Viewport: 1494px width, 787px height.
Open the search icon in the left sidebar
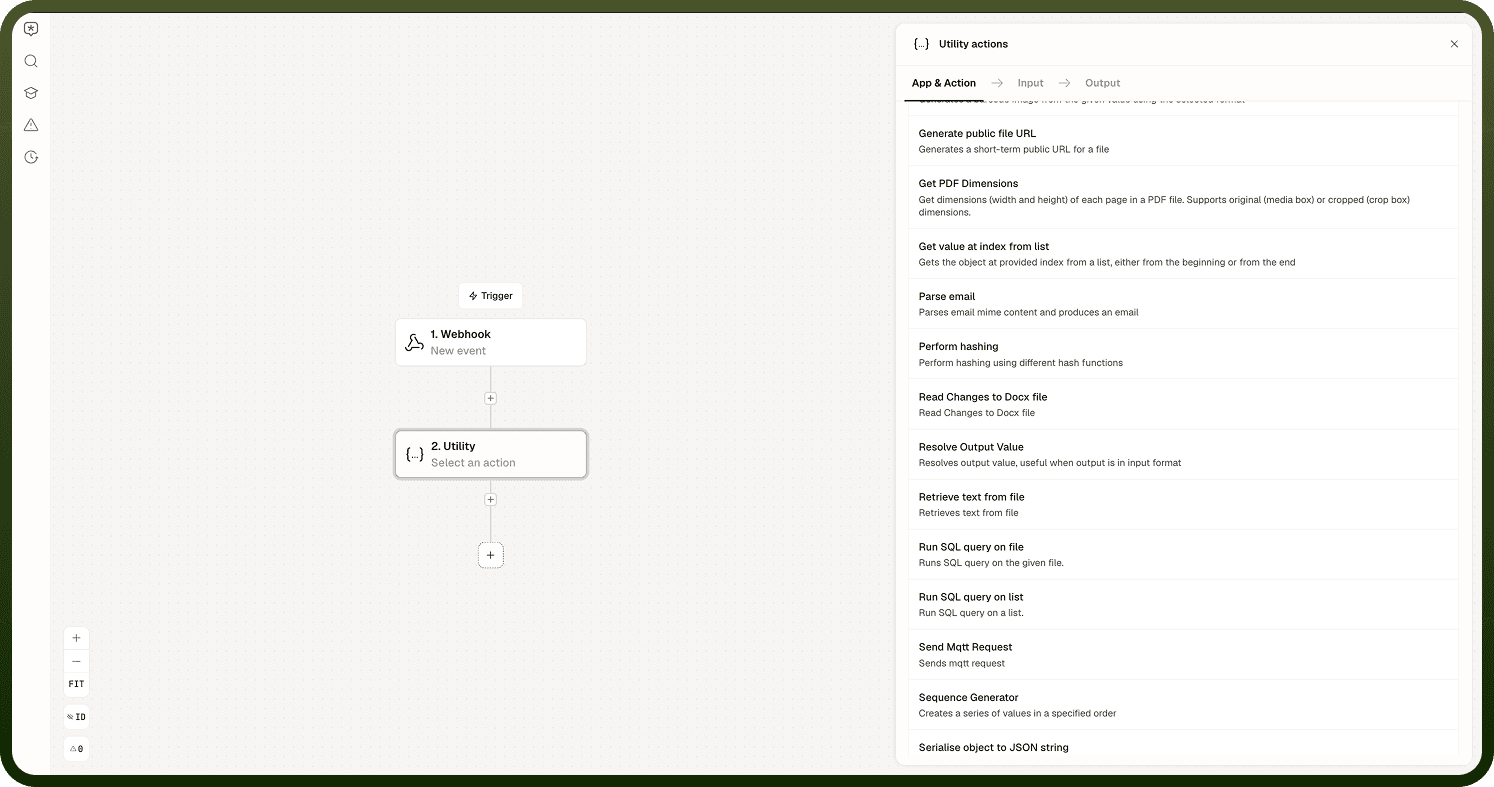click(31, 61)
